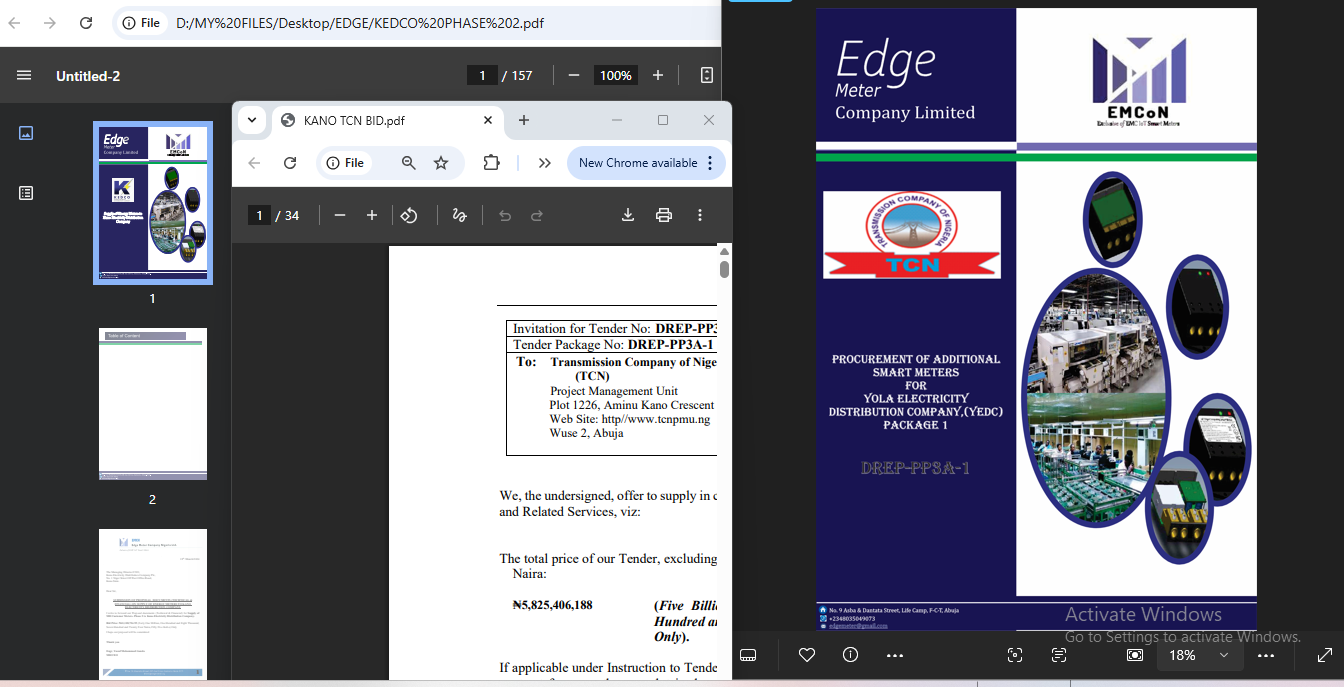Open a new tab with the plus button
The width and height of the screenshot is (1344, 687).
[524, 119]
